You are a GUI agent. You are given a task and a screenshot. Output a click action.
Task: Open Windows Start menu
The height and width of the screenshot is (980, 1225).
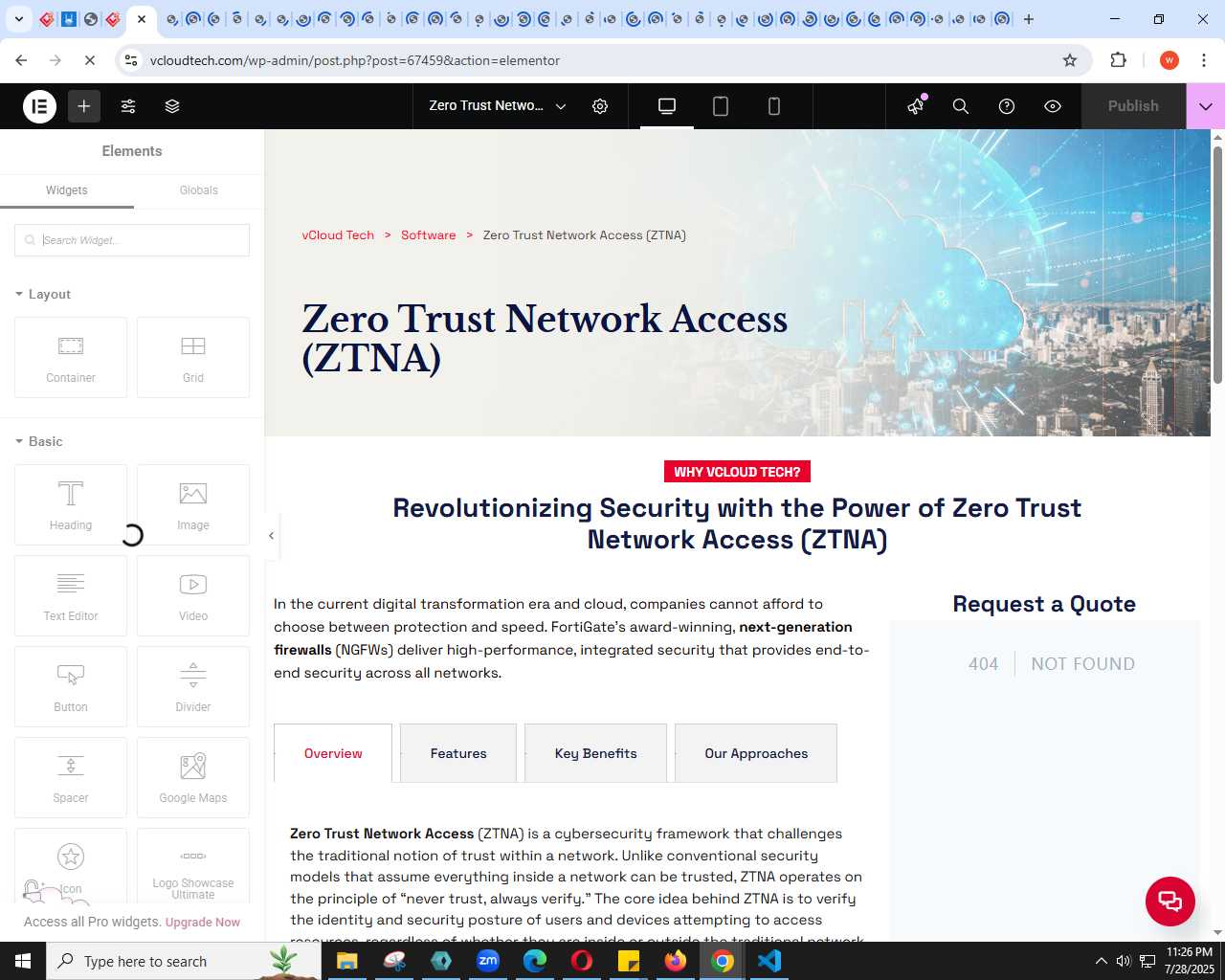pos(23,961)
